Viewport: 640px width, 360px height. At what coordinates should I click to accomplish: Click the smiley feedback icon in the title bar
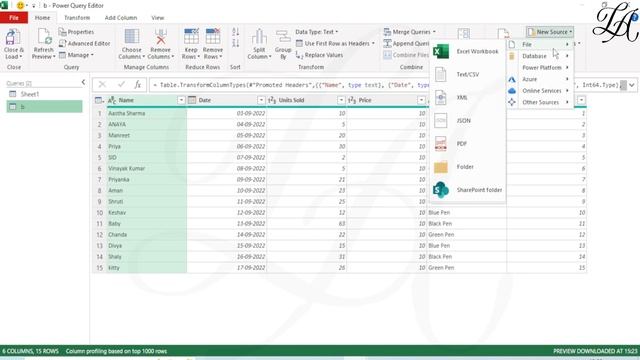click(20, 5)
